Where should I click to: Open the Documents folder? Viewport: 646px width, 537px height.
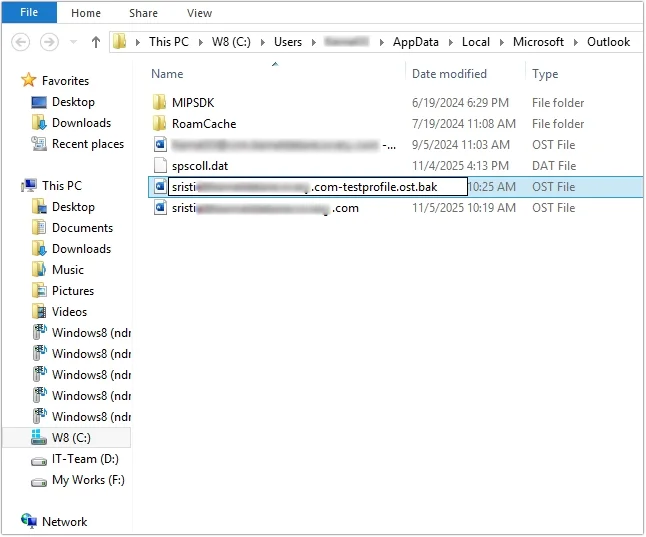click(x=82, y=228)
